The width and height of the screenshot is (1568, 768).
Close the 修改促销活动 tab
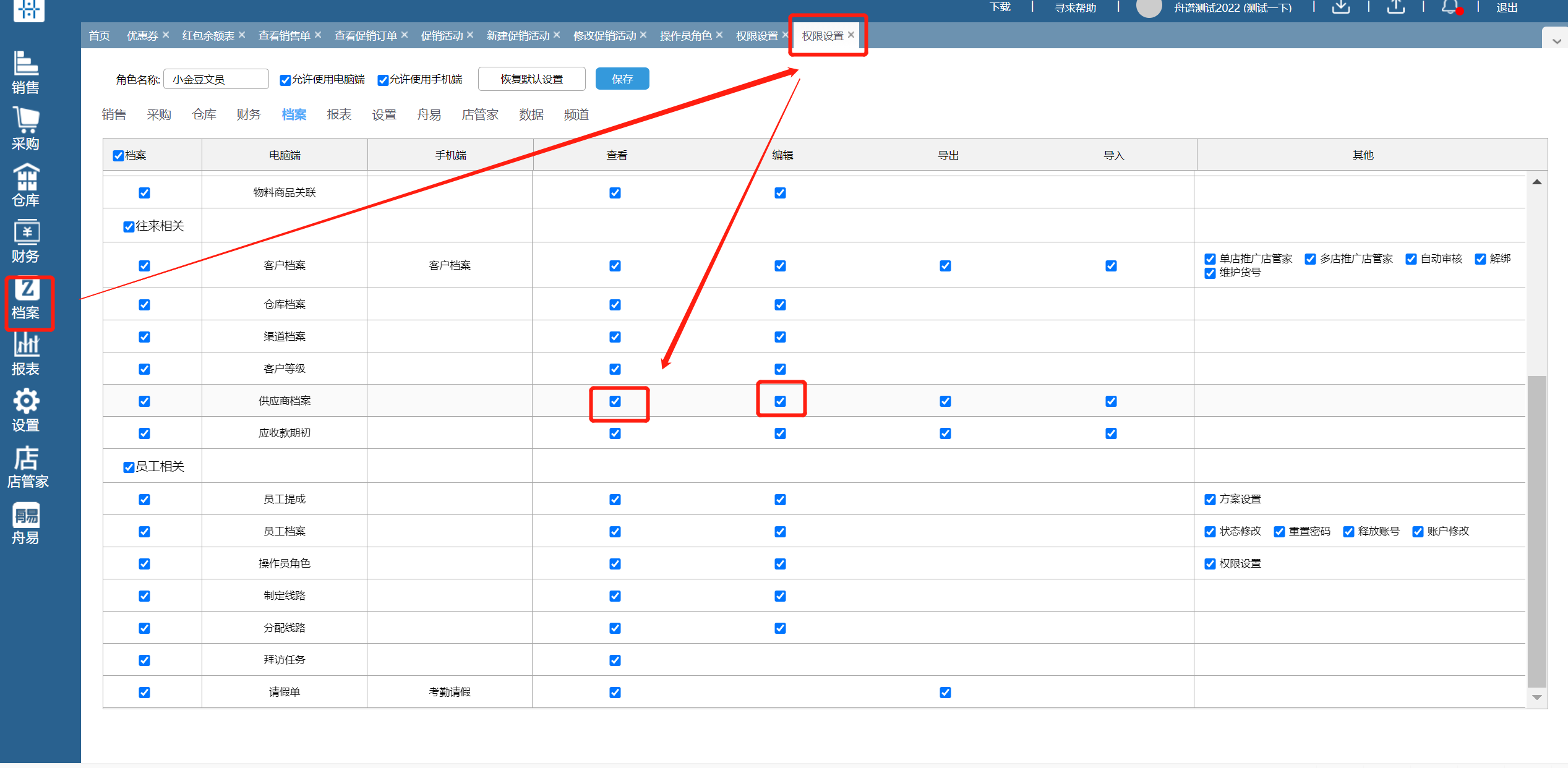pyautogui.click(x=643, y=35)
